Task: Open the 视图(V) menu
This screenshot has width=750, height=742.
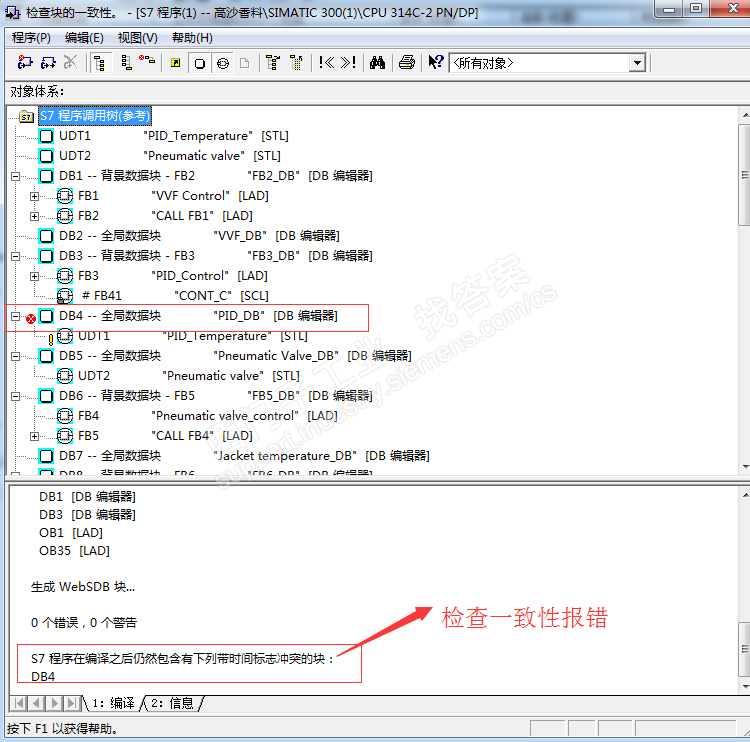Action: point(137,38)
